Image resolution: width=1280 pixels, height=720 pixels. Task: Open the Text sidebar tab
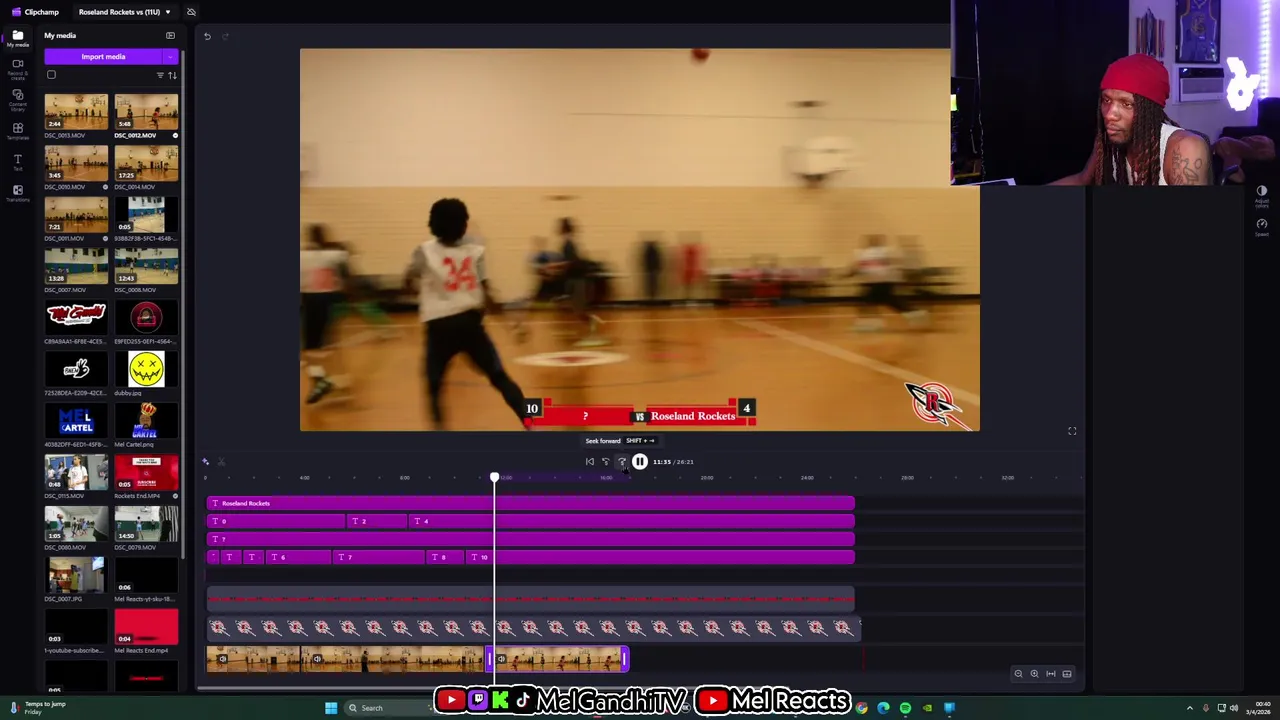coord(17,162)
